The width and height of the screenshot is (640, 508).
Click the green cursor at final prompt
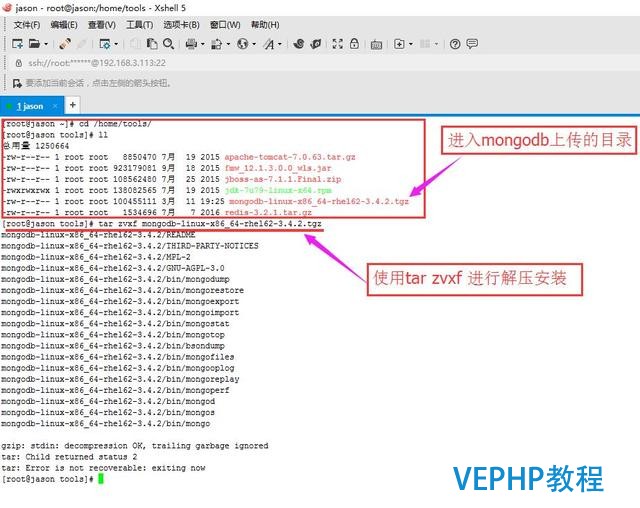101,479
